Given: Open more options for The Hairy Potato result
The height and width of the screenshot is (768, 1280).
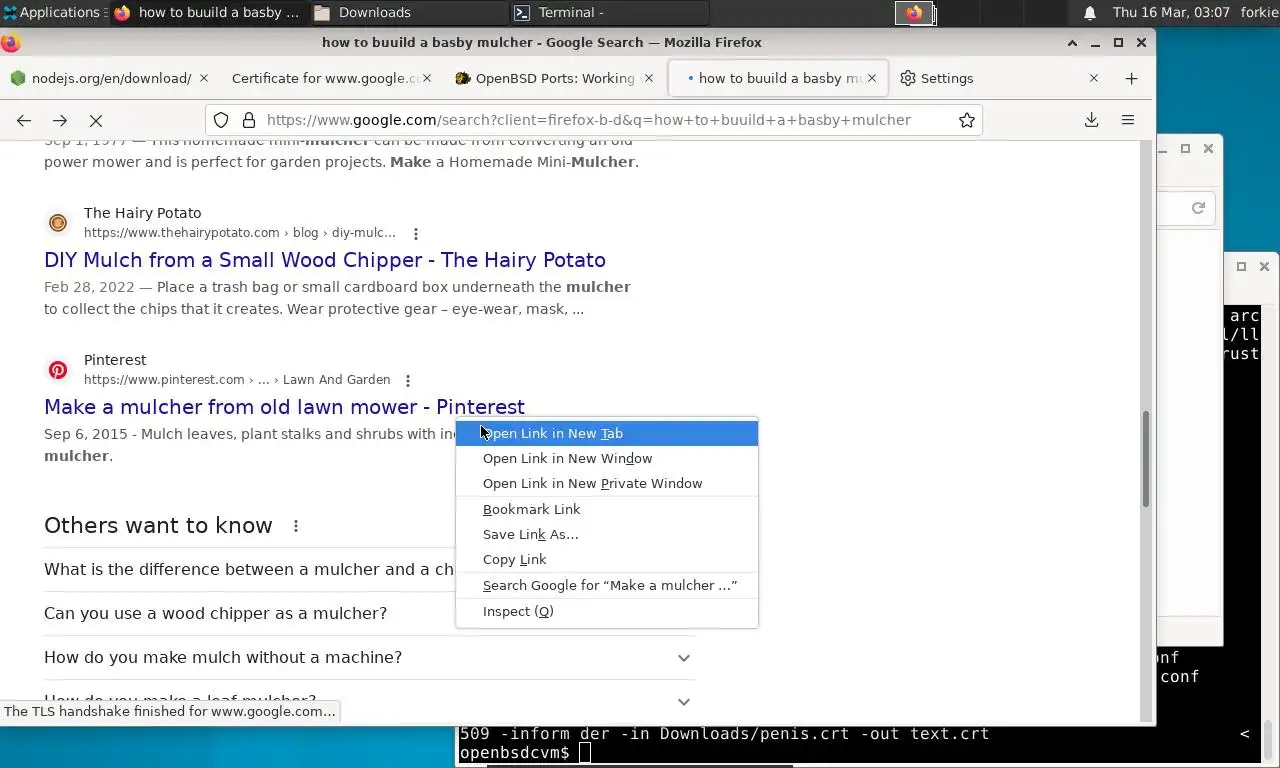Looking at the screenshot, I should coord(416,233).
